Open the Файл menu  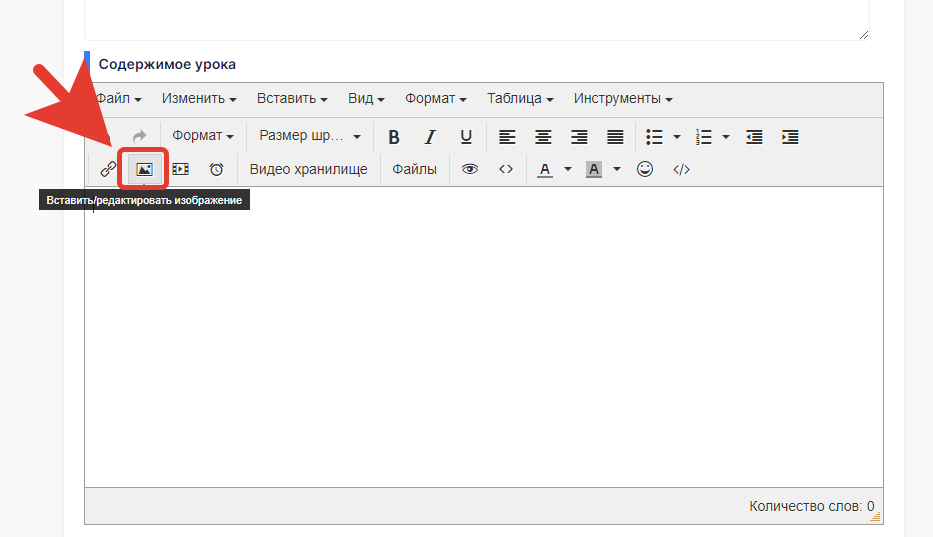pos(118,99)
